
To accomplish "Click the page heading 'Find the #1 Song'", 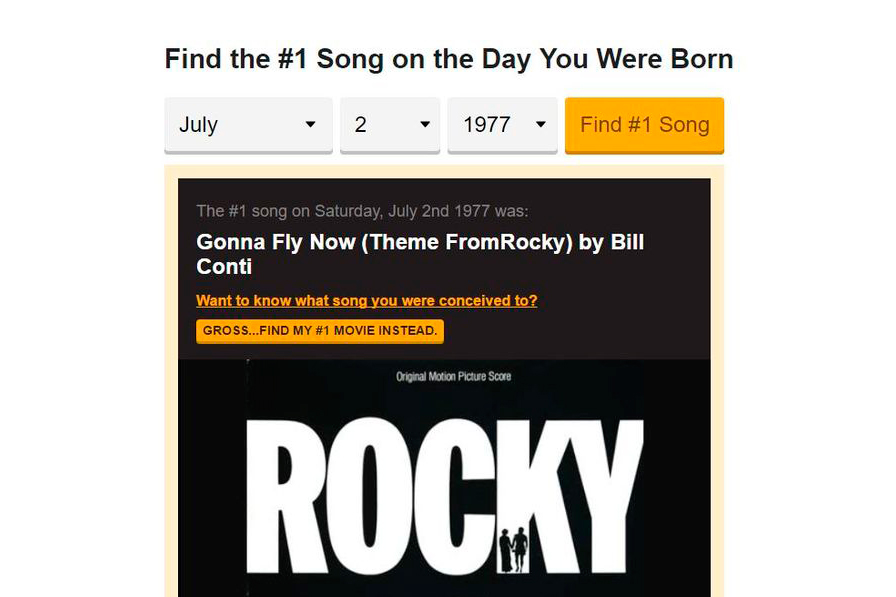I will pos(448,59).
